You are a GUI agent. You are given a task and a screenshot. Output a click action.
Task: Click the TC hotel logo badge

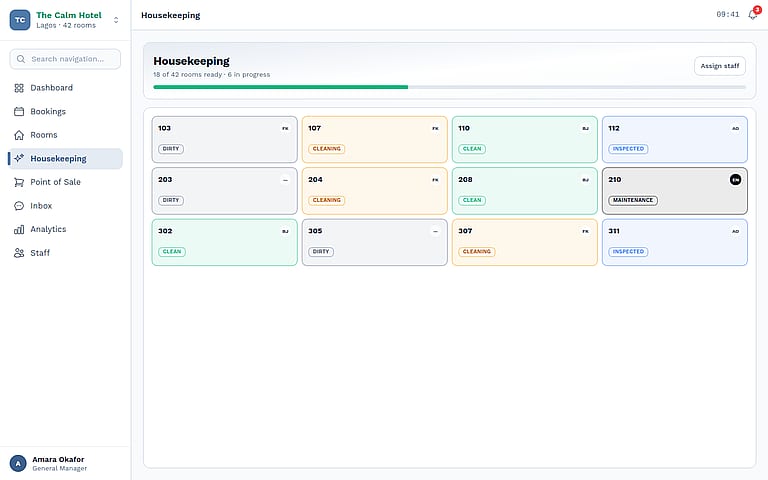[x=20, y=20]
